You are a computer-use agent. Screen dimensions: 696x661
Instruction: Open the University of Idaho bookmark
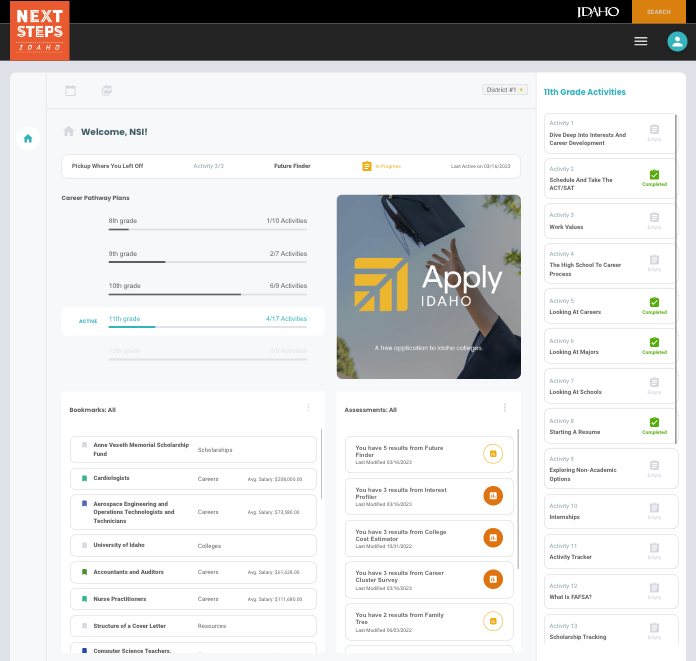click(x=193, y=545)
